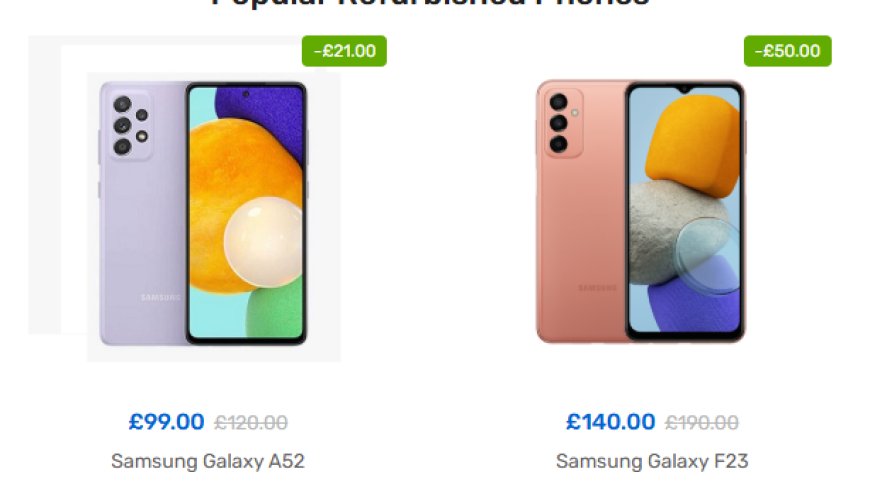Click the green -£50.00 discount badge
The height and width of the screenshot is (489, 870).
[787, 51]
